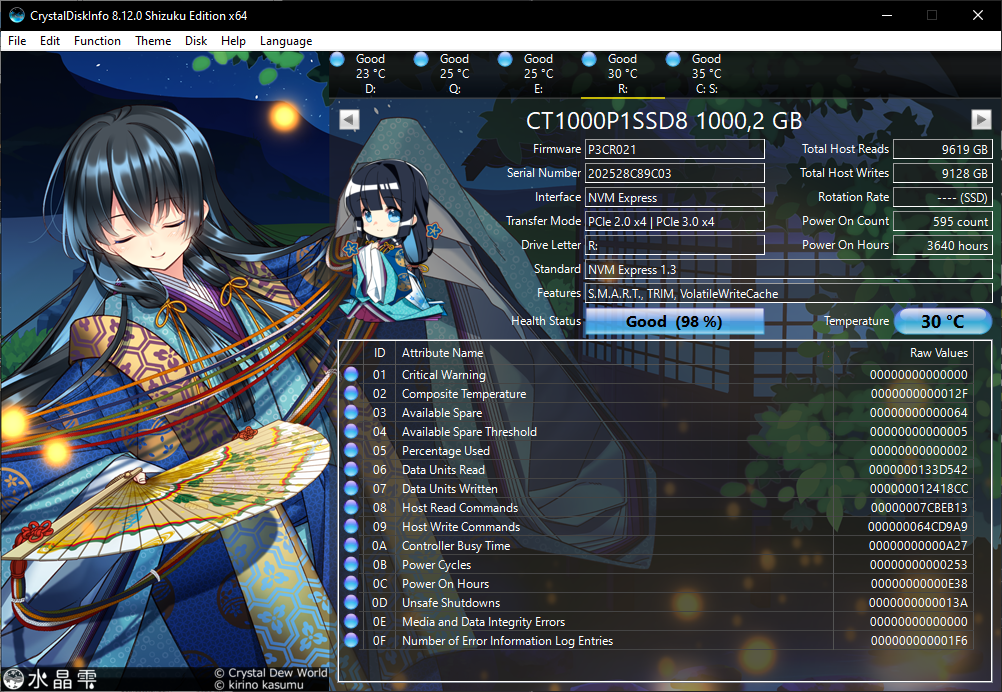Click the Drive Letter field R:

674,245
